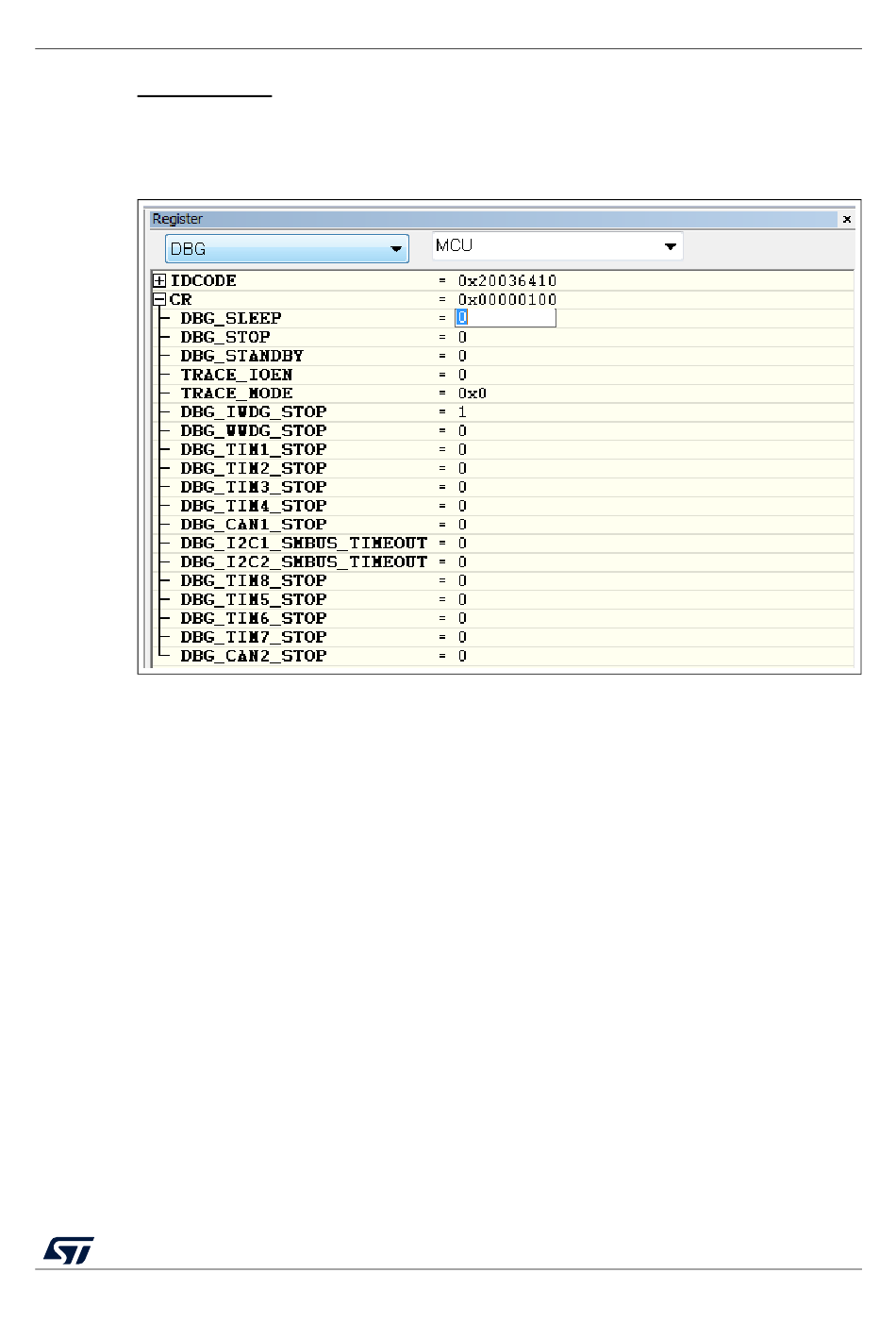Click the ST logo in the footer
Image resolution: width=896 pixels, height=1340 pixels.
(x=69, y=1251)
